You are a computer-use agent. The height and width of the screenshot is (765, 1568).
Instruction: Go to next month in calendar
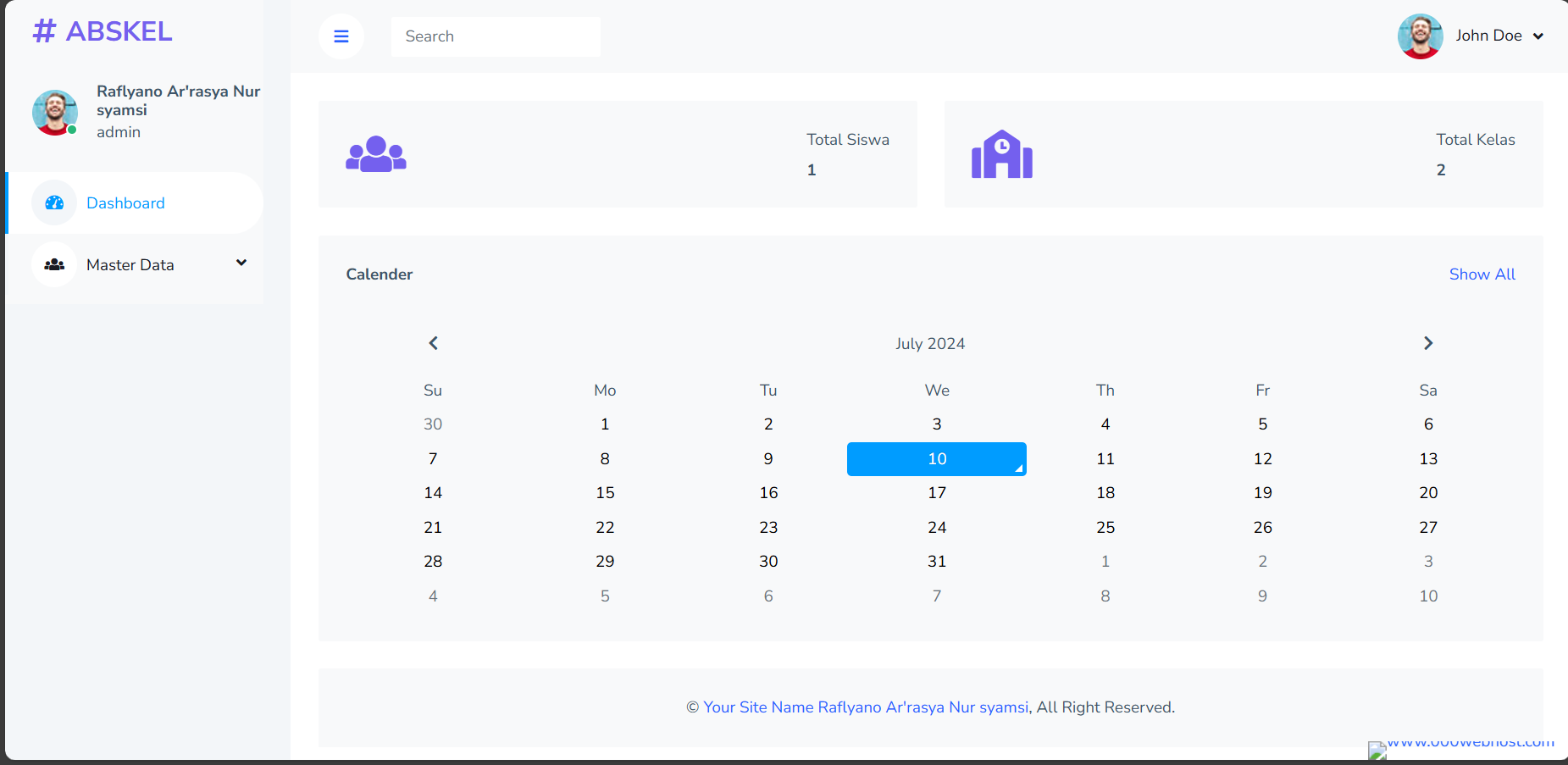1428,343
